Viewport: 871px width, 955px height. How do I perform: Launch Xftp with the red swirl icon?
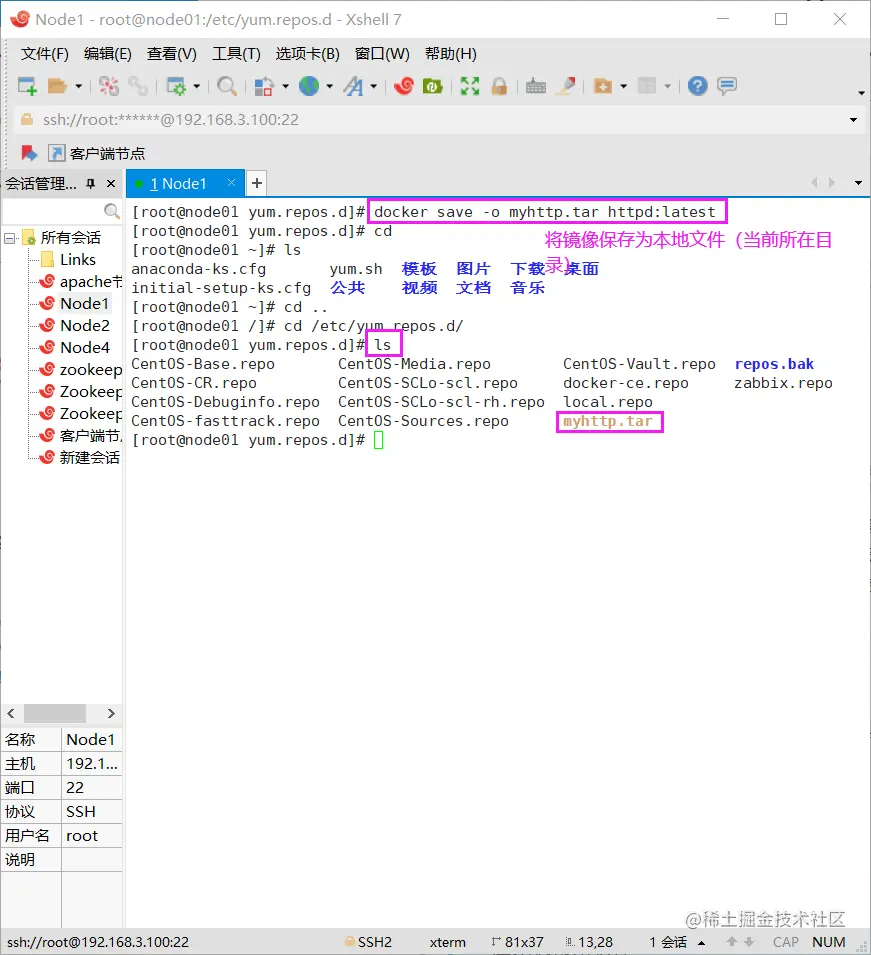click(x=403, y=86)
